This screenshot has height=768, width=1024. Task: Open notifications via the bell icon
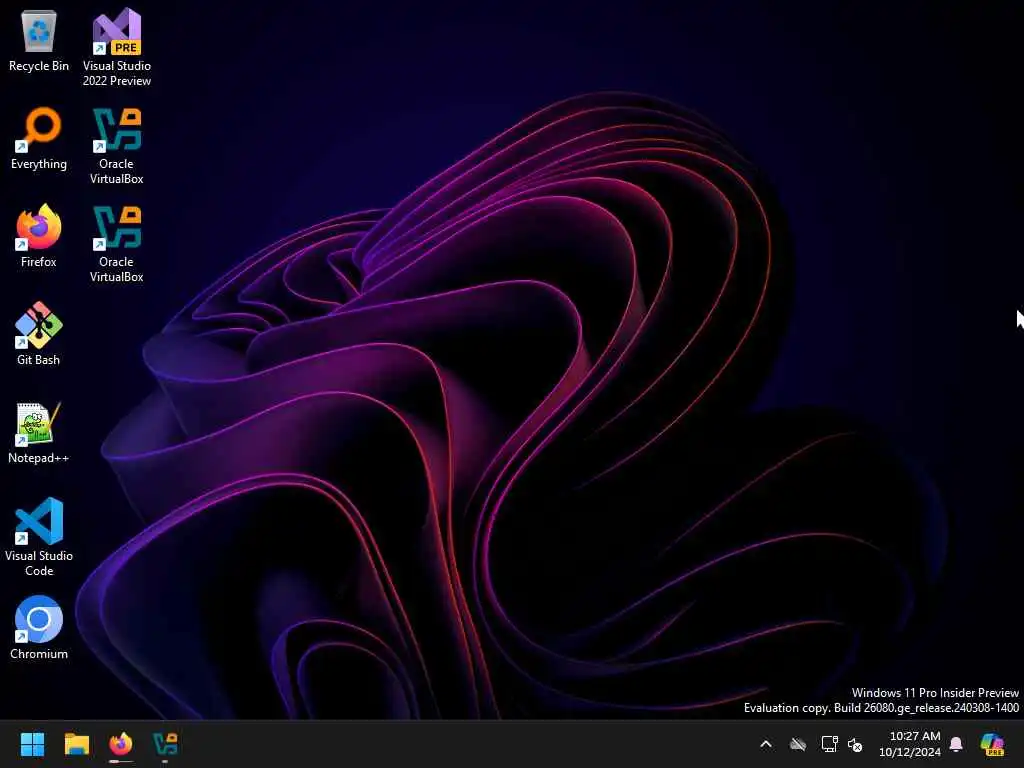[x=956, y=744]
